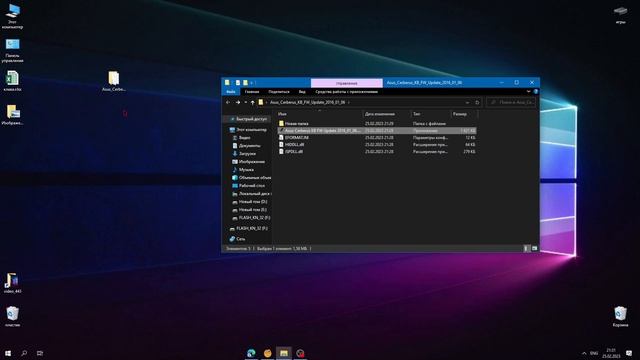Expand the address bar history dropdown

[x=467, y=102]
